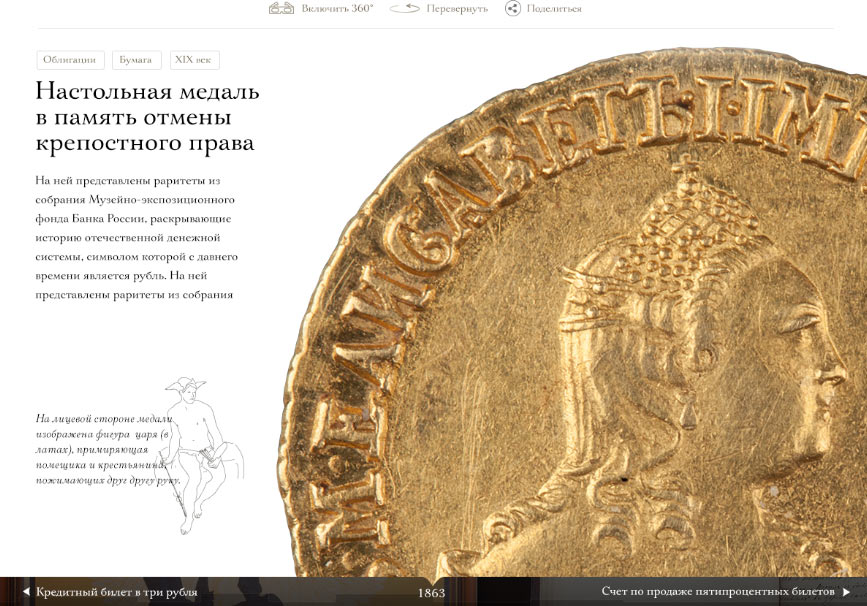The height and width of the screenshot is (606, 867).
Task: Filter by the 'XIX век' tag
Action: (194, 60)
